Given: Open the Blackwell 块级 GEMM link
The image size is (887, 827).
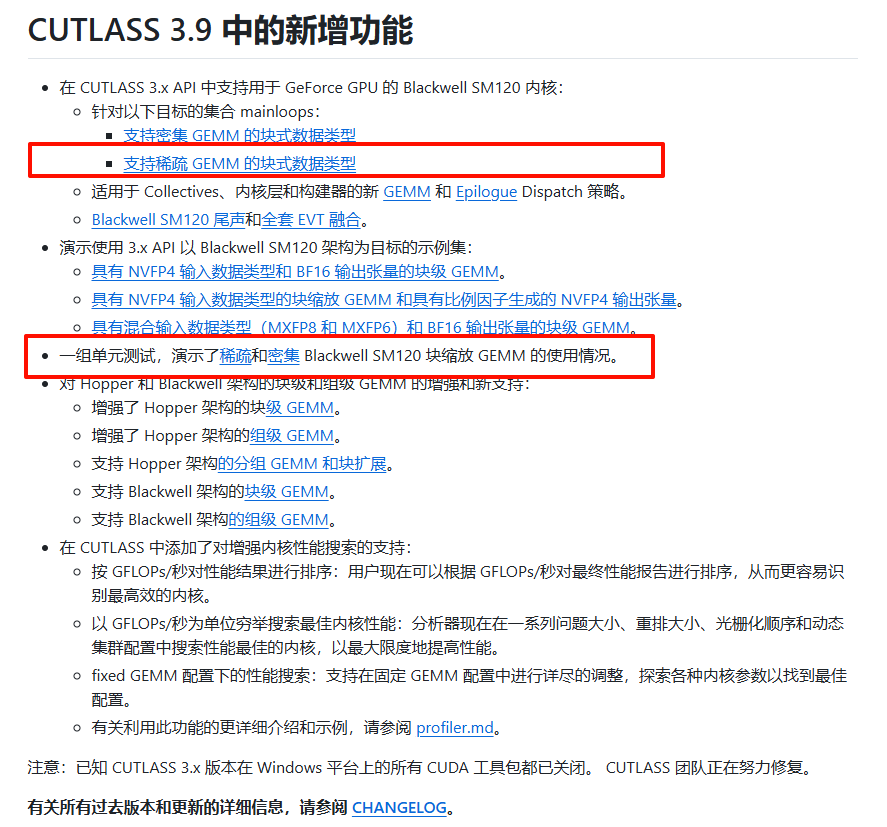Looking at the screenshot, I should (287, 492).
